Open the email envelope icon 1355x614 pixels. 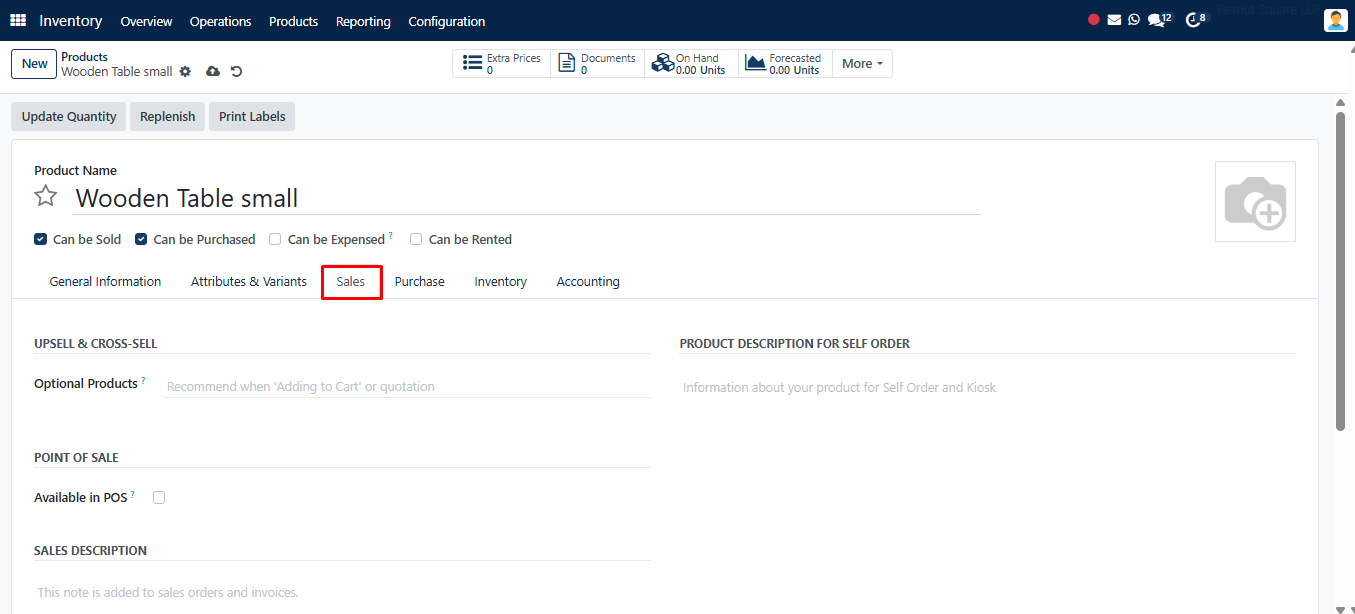[x=1114, y=20]
